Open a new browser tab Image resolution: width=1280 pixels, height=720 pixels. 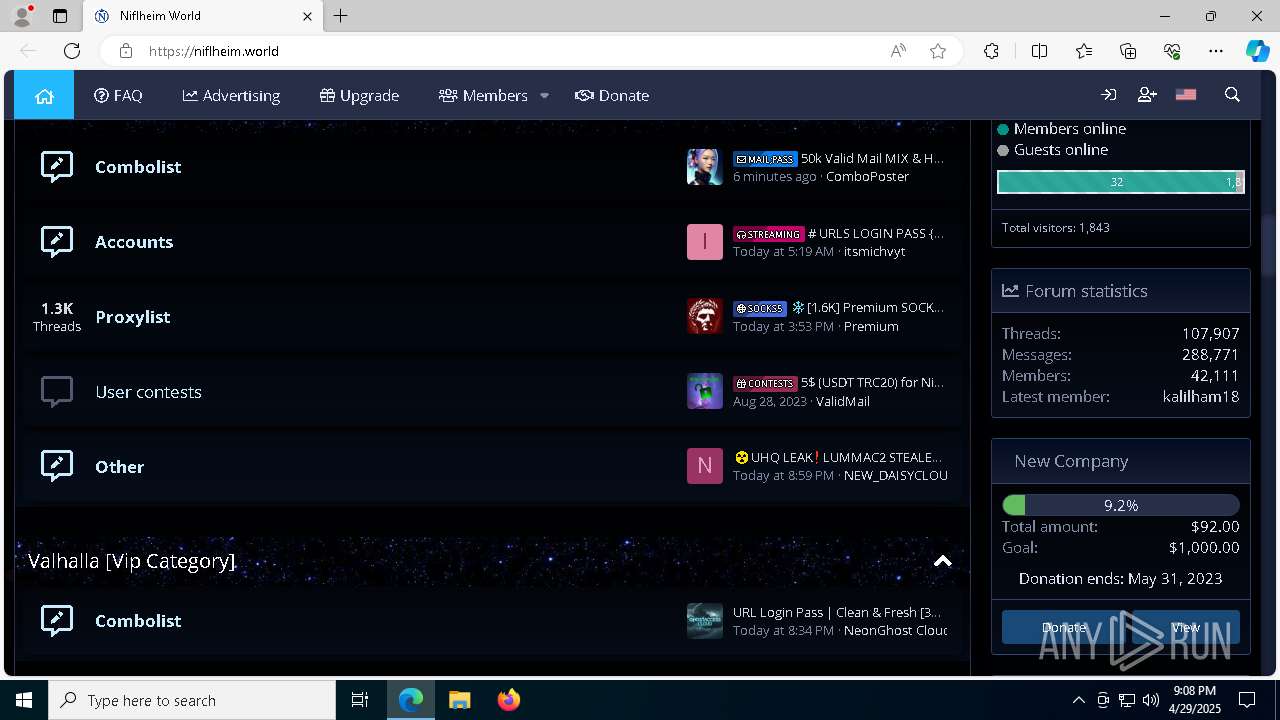tap(340, 16)
